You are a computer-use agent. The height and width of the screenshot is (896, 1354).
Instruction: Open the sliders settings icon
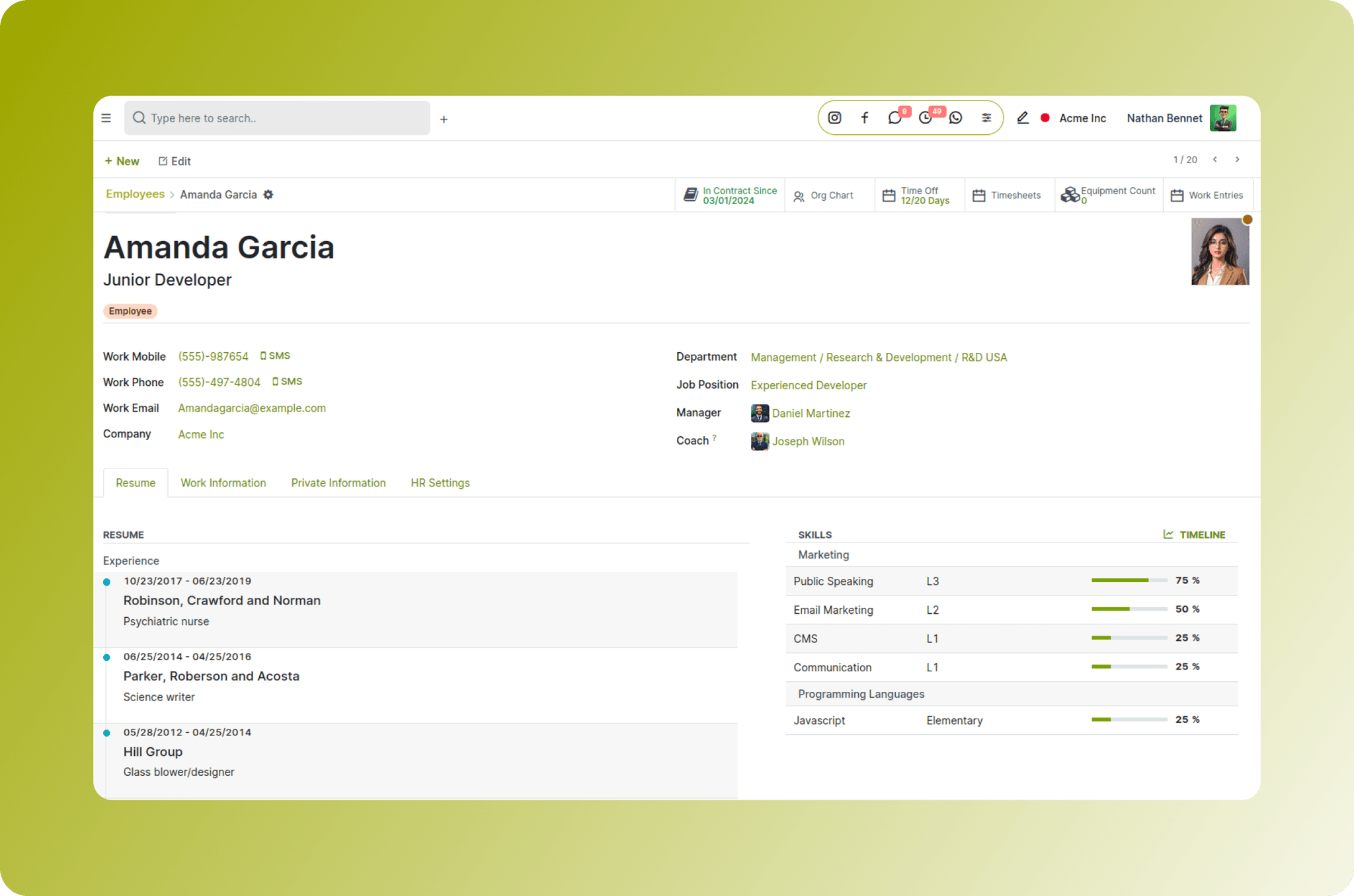coord(986,118)
